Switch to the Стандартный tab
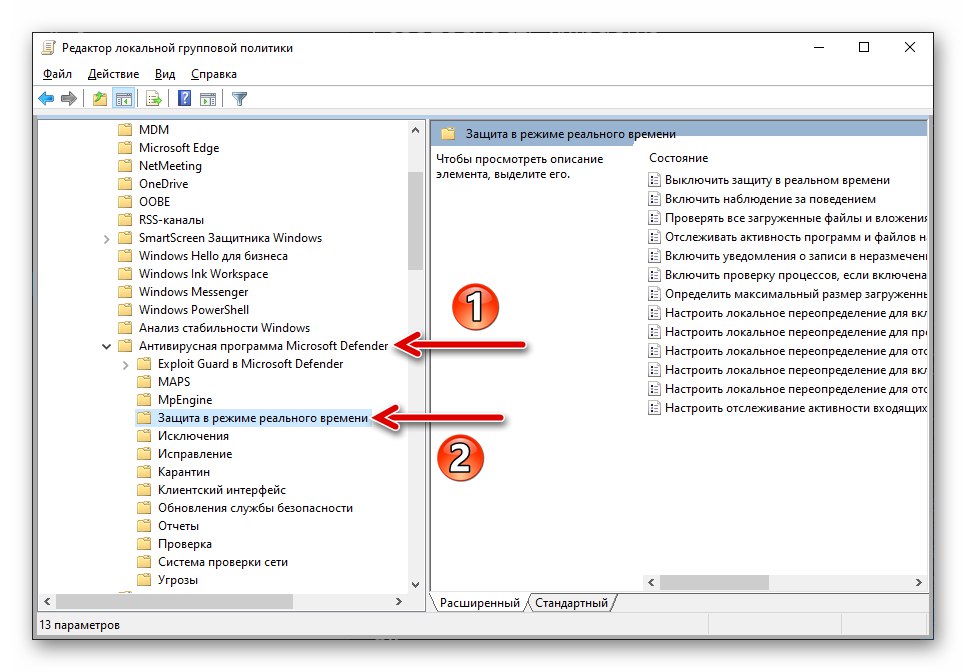The image size is (966, 672). 571,603
